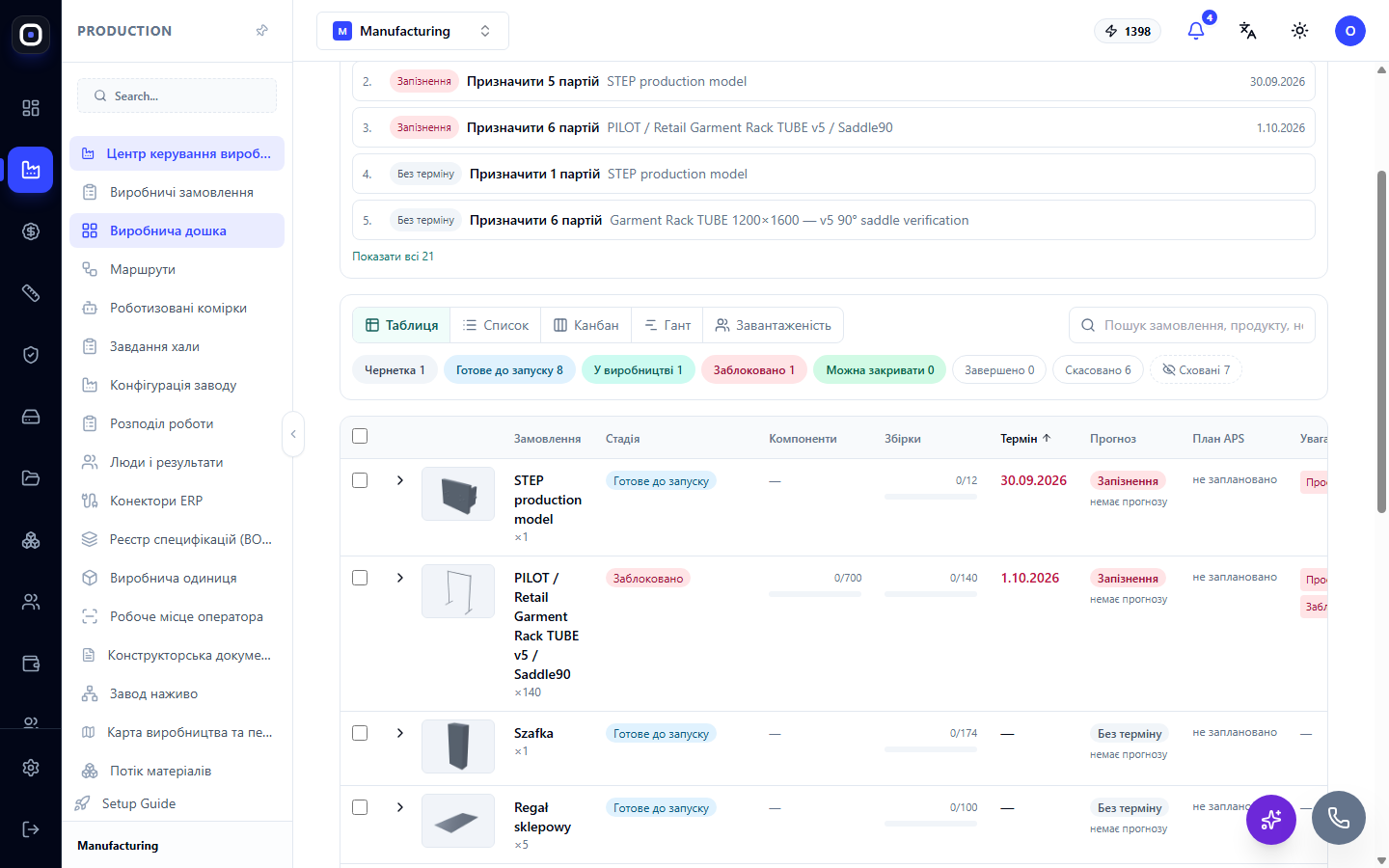Viewport: 1389px width, 868px height.
Task: Check the STEP production model row checkbox
Action: (x=360, y=480)
